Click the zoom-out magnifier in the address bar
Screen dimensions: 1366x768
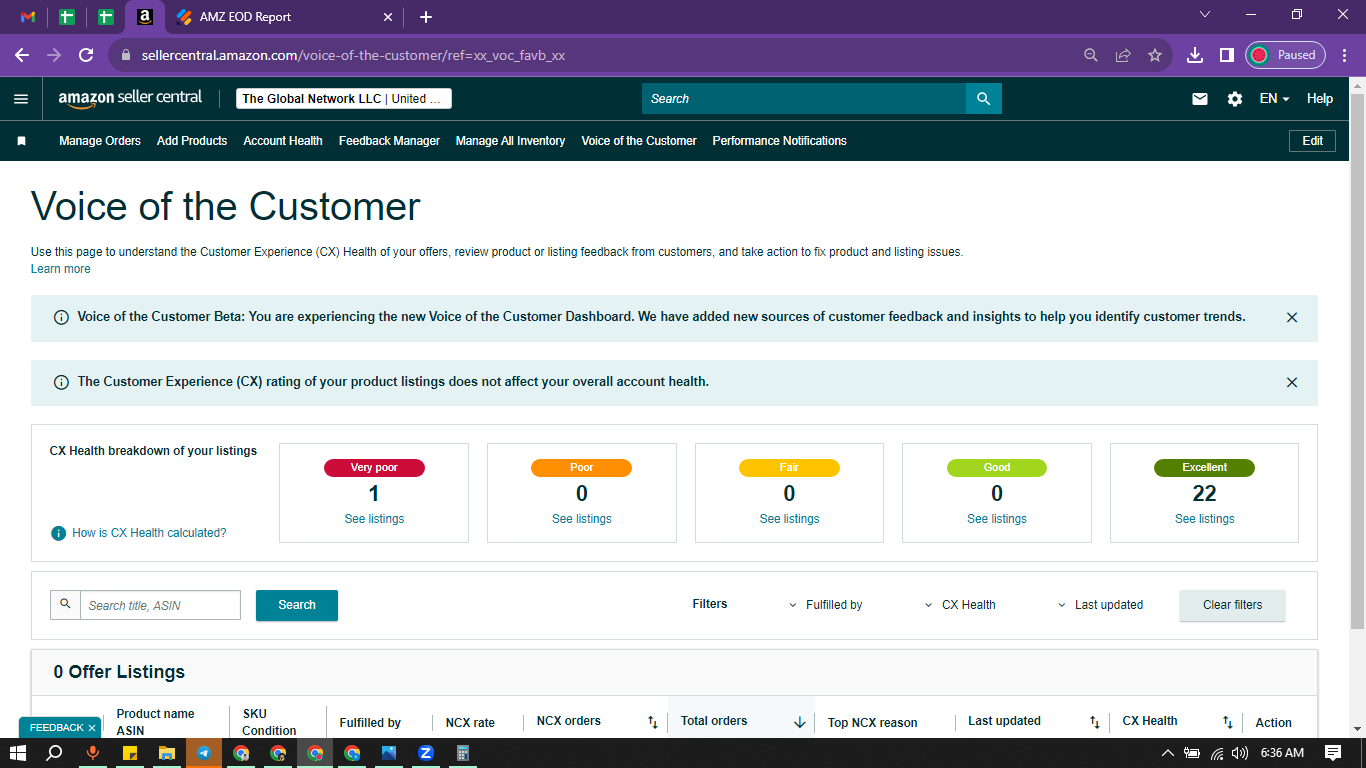click(1091, 55)
